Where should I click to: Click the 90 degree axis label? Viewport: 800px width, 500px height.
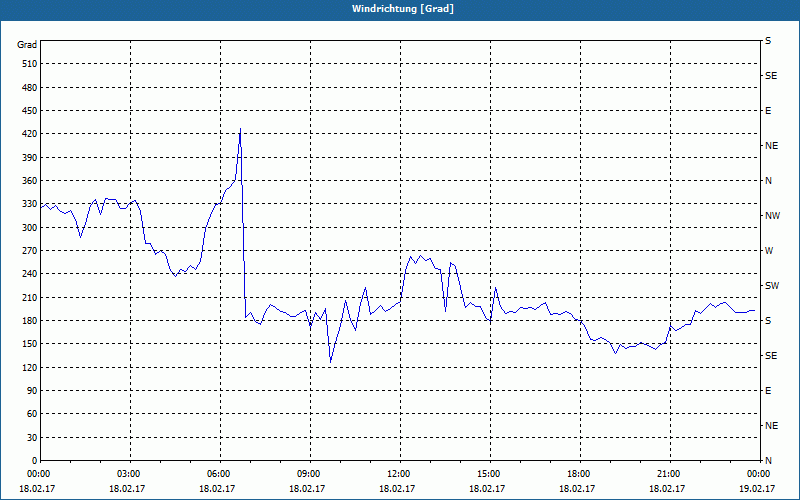pyautogui.click(x=32, y=391)
